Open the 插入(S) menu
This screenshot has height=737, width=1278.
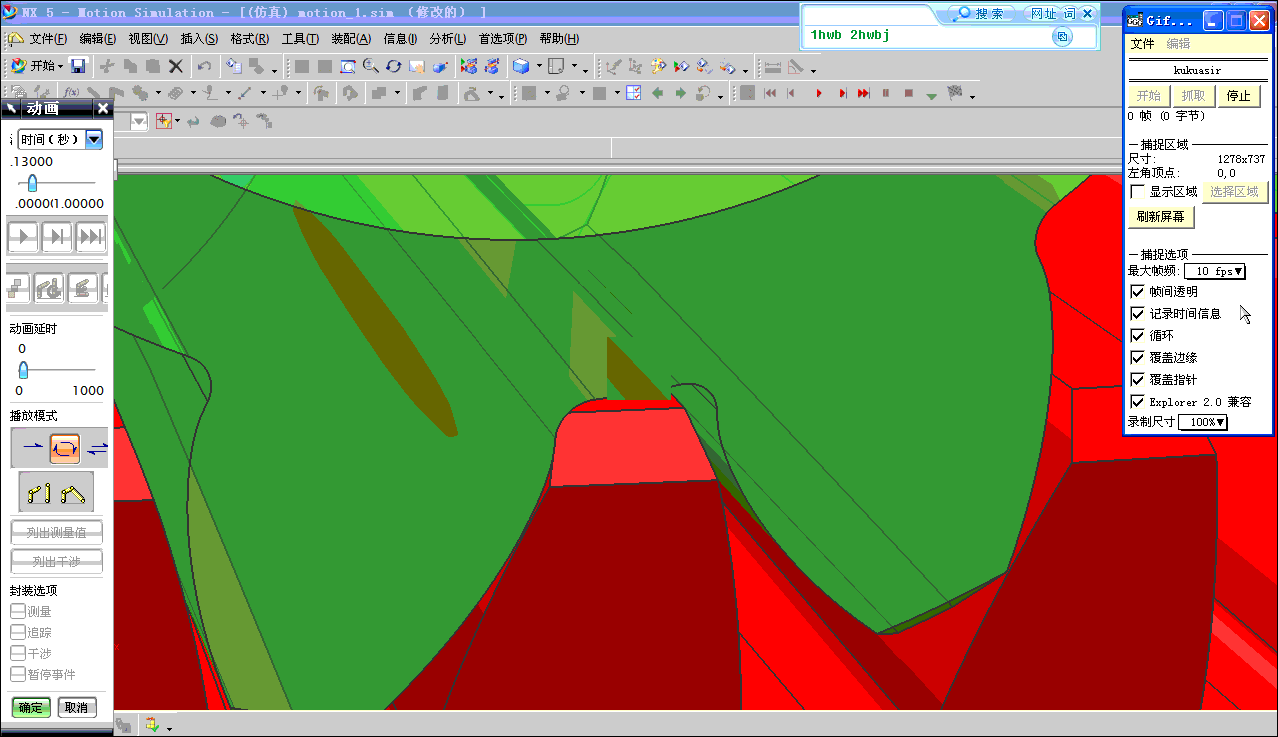pyautogui.click(x=199, y=39)
